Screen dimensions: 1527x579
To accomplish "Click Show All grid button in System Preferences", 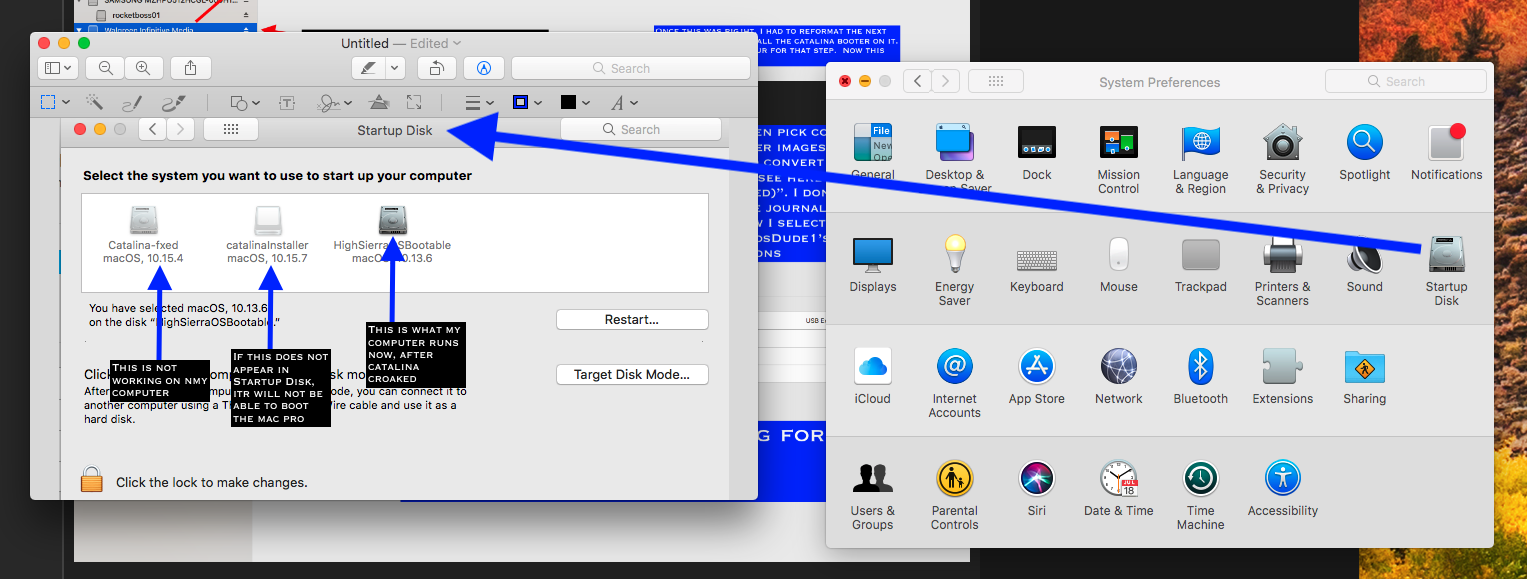I will [995, 82].
